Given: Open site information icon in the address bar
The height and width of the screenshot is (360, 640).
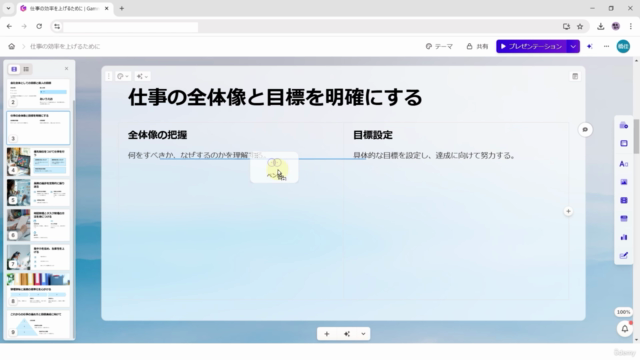Looking at the screenshot, I should coord(57,27).
